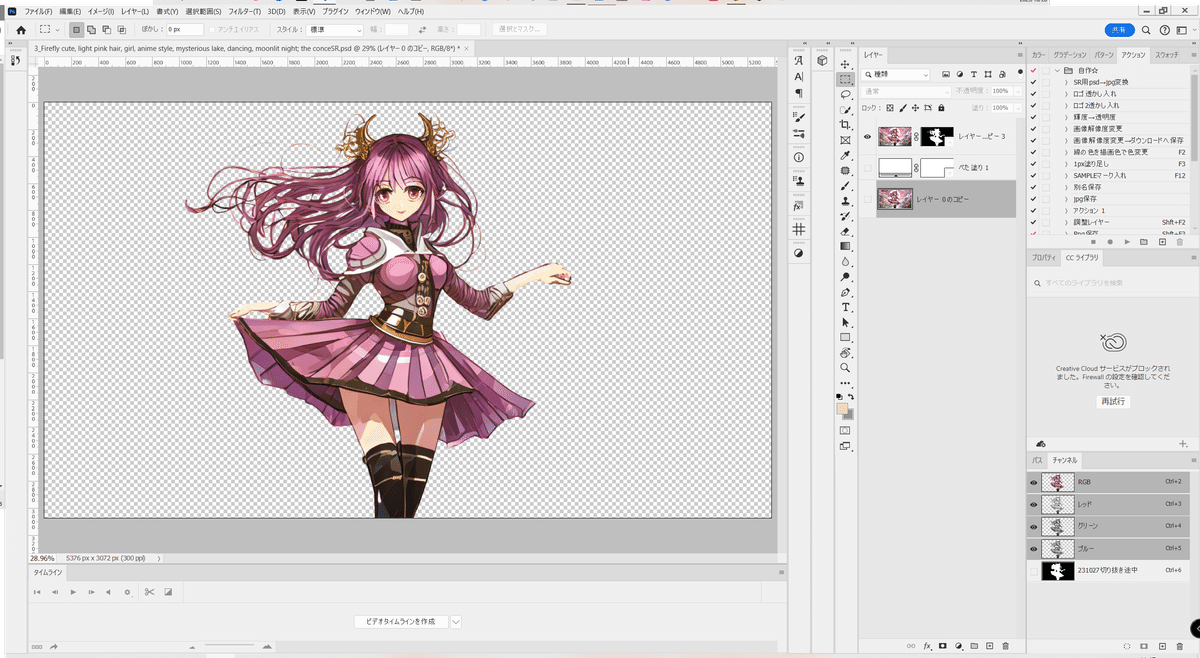
Task: Click the 再試行 button
Action: tap(1113, 401)
